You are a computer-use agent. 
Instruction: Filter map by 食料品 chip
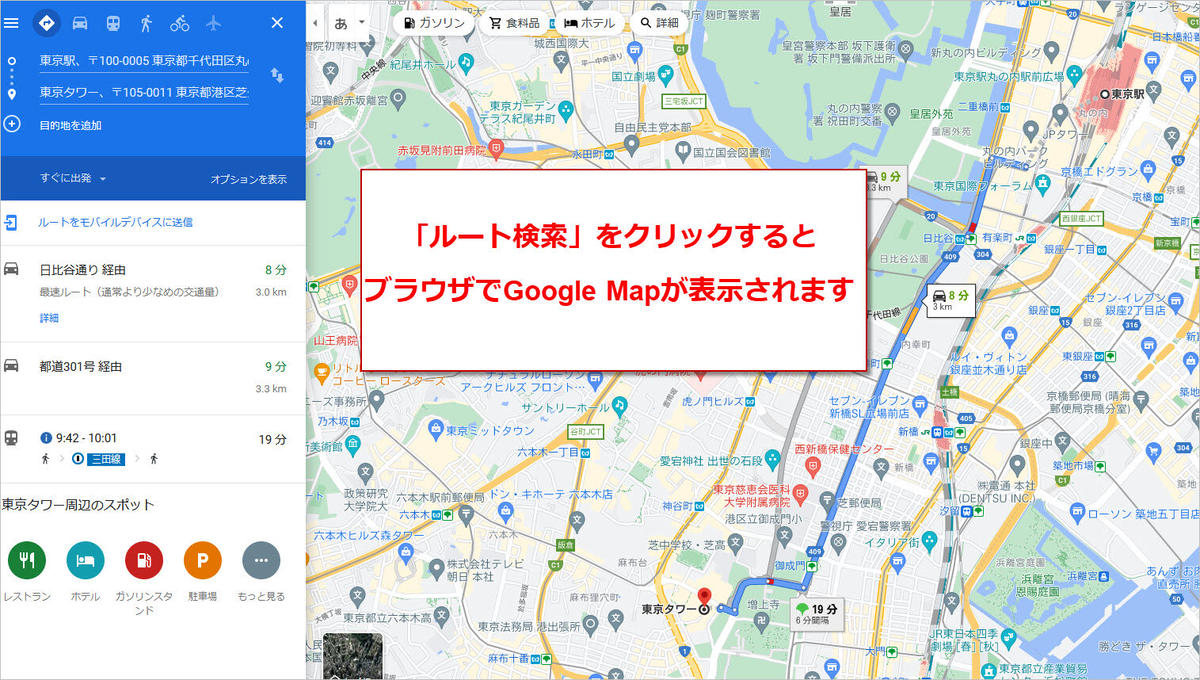pyautogui.click(x=513, y=22)
